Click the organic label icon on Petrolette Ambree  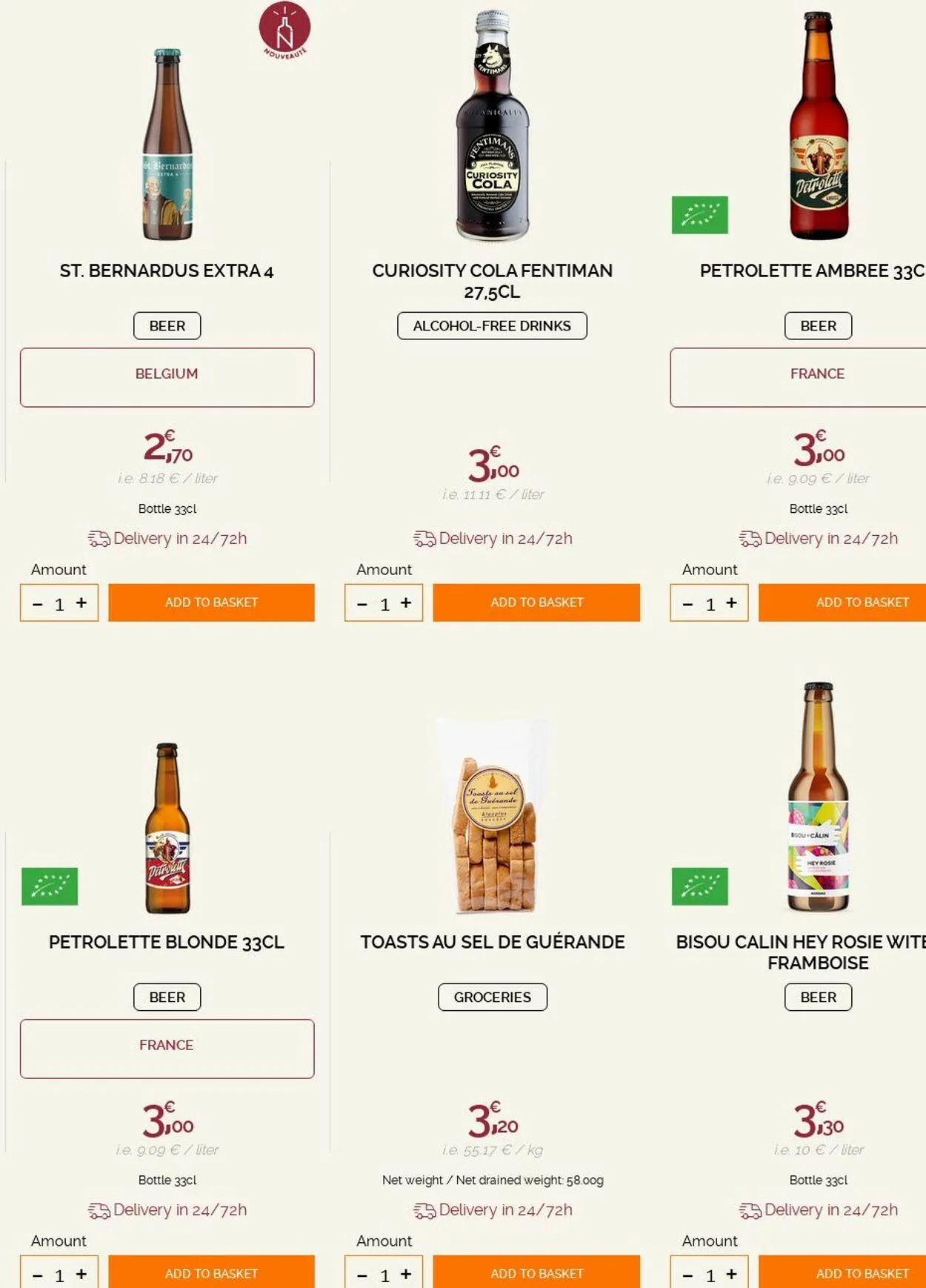pyautogui.click(x=699, y=215)
